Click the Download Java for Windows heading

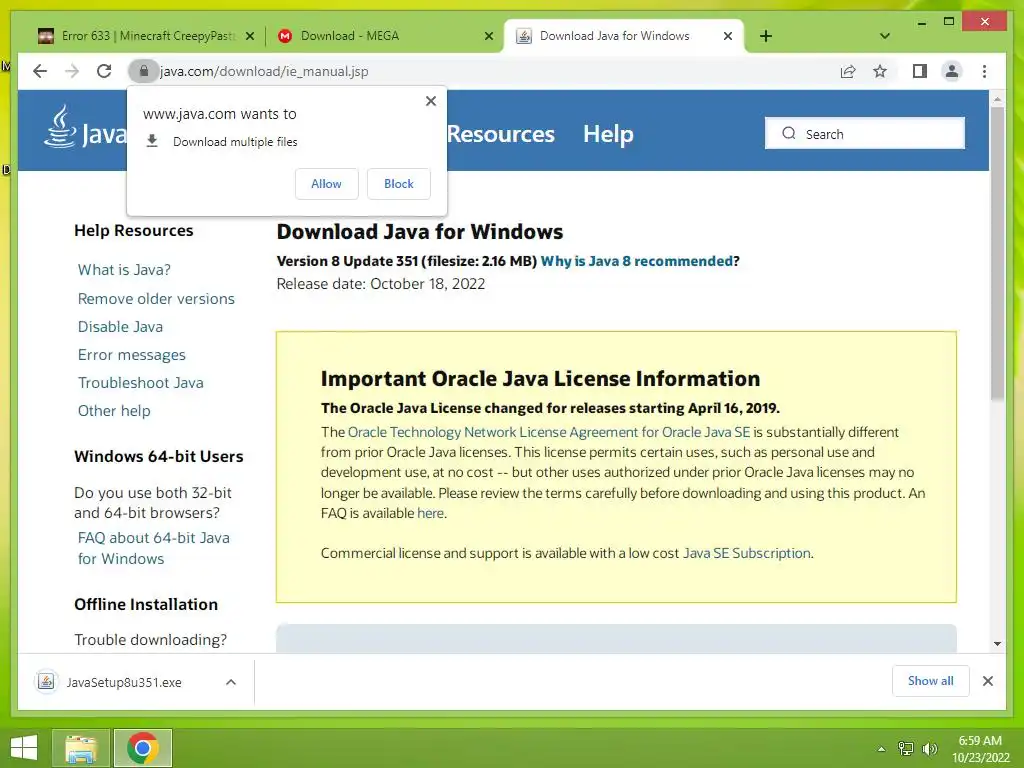point(420,232)
